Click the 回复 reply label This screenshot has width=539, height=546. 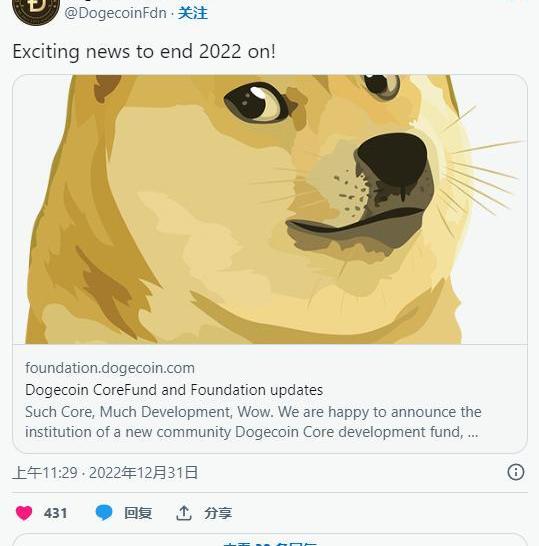pos(138,513)
